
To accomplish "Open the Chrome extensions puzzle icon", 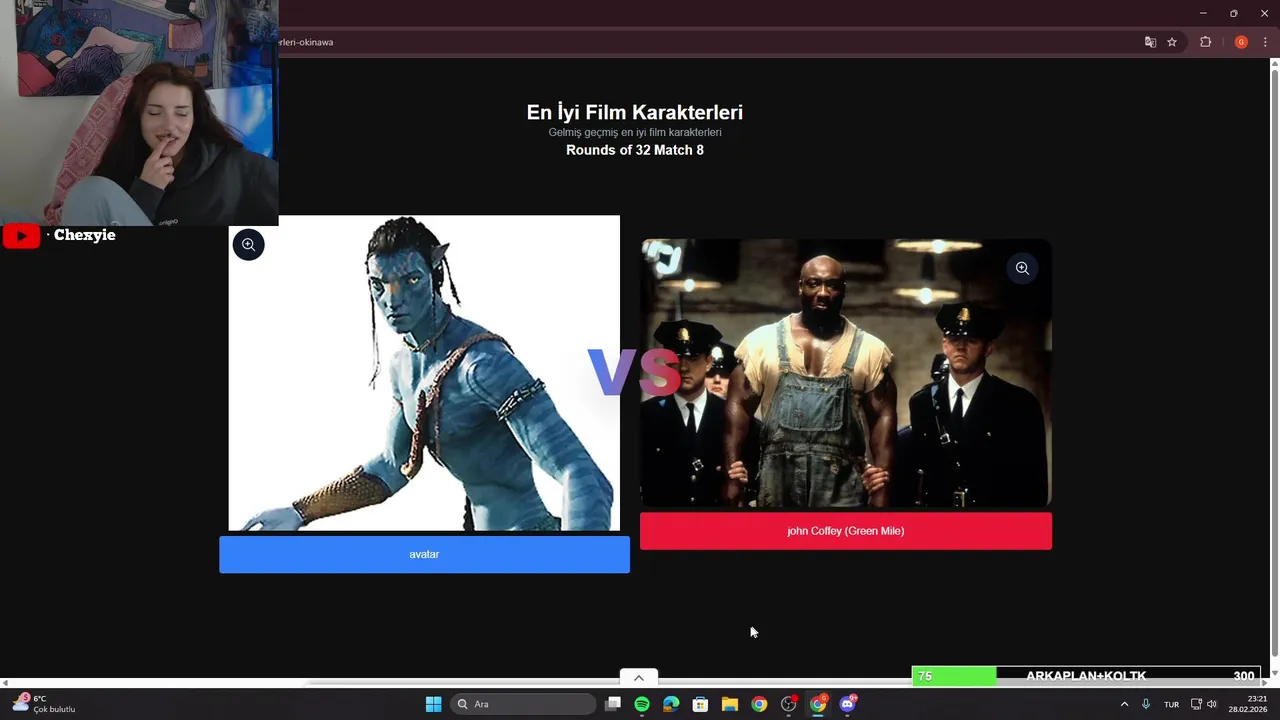I will (x=1205, y=42).
